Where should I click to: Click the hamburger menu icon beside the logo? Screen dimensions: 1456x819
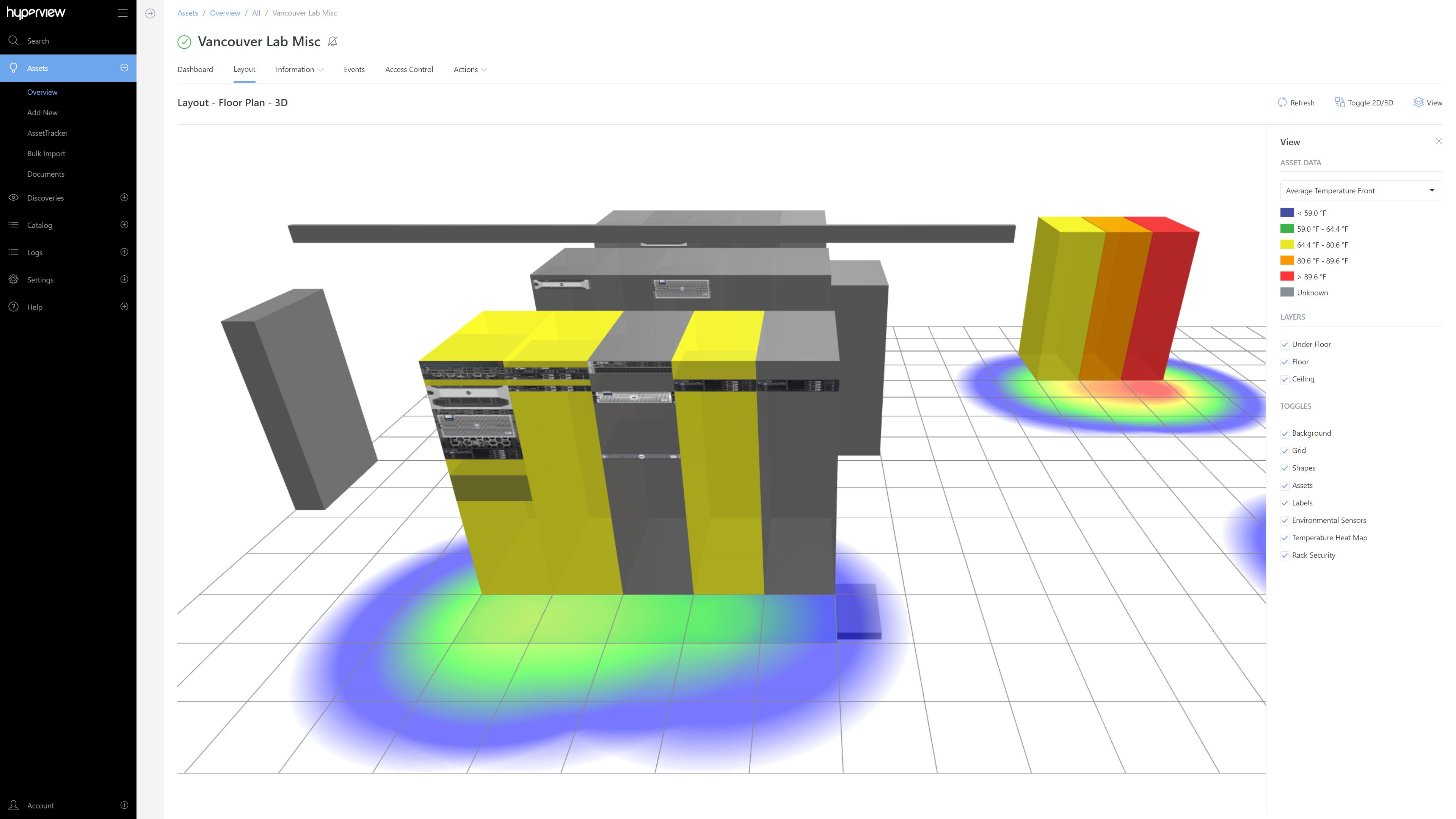122,13
